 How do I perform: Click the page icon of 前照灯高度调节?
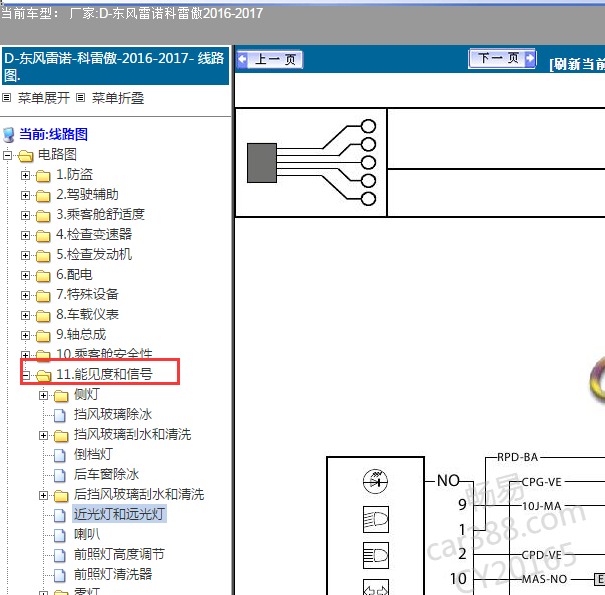(x=60, y=556)
